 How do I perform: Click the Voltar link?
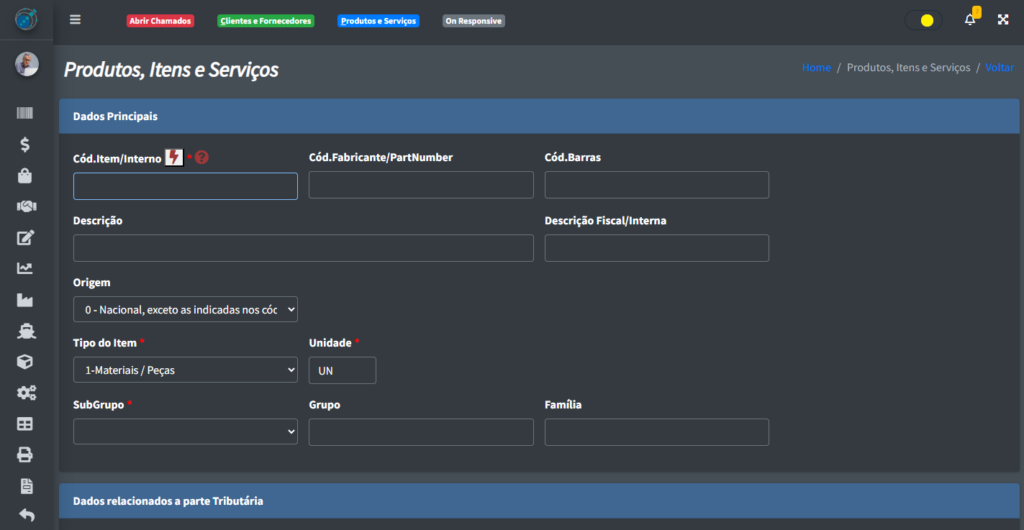tap(999, 68)
